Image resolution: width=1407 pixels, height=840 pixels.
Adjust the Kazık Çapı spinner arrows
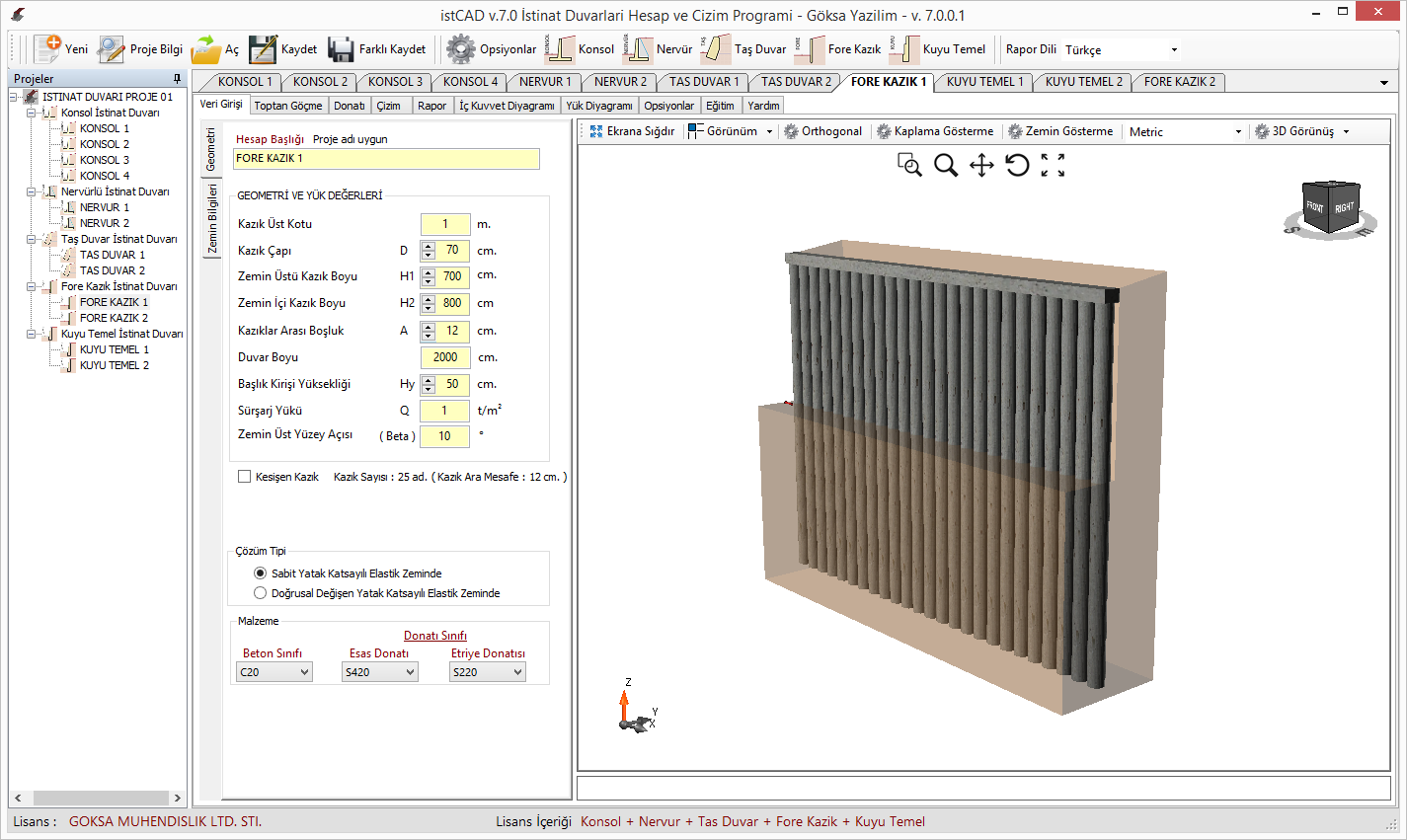tap(428, 251)
